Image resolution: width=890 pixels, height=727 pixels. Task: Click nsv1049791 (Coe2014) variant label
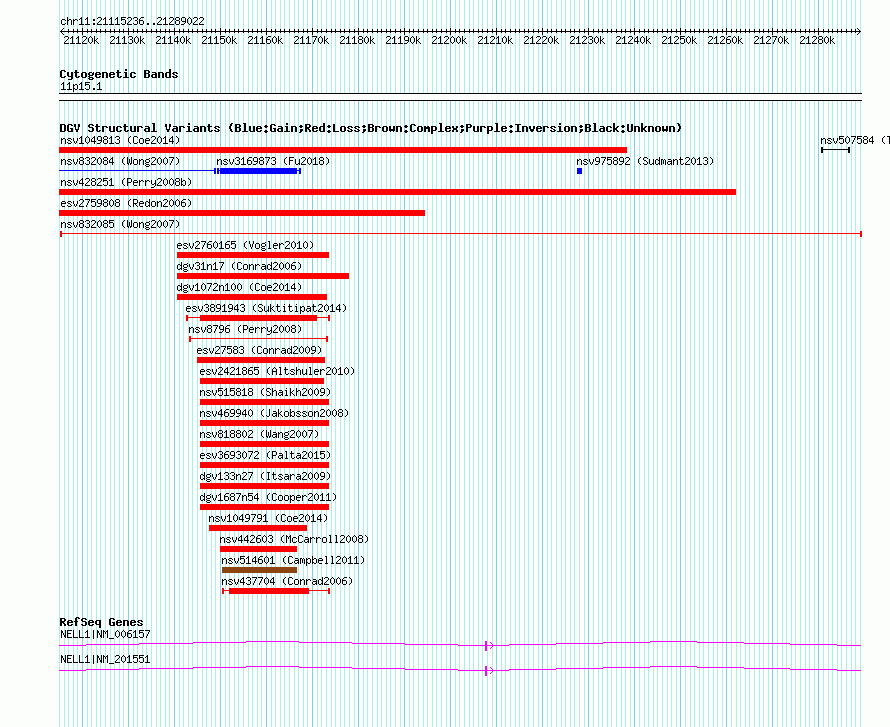click(268, 518)
